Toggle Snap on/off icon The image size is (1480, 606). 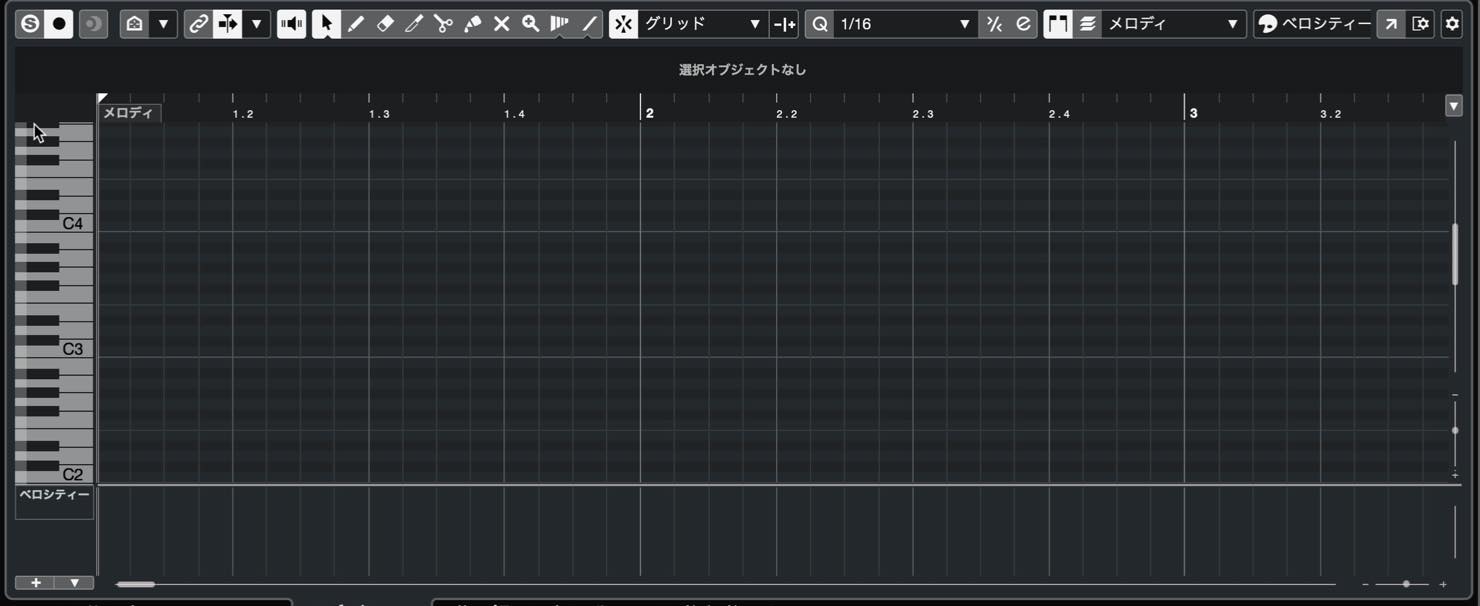click(x=623, y=24)
